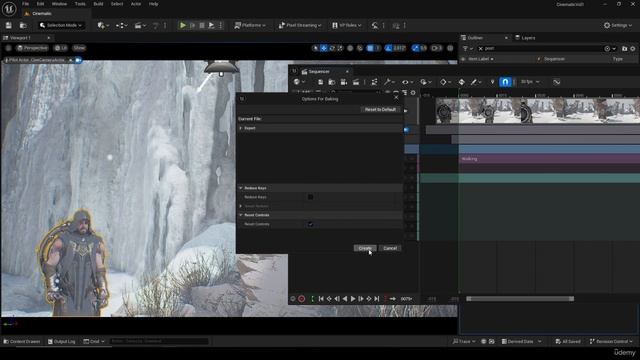Click Reset to Default in baking dialog
The width and height of the screenshot is (640, 360).
(380, 110)
